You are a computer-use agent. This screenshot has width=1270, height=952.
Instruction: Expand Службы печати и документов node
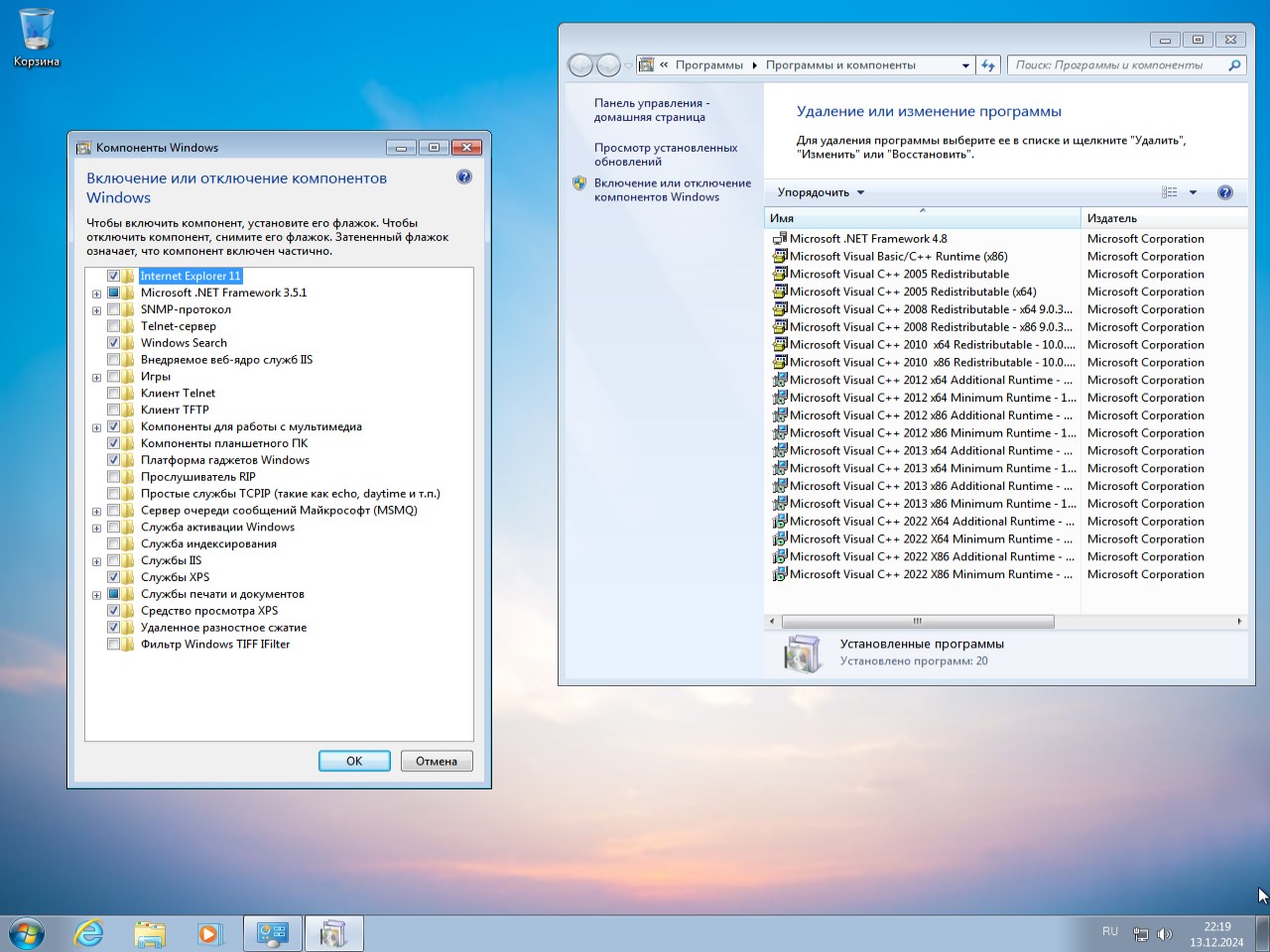96,595
